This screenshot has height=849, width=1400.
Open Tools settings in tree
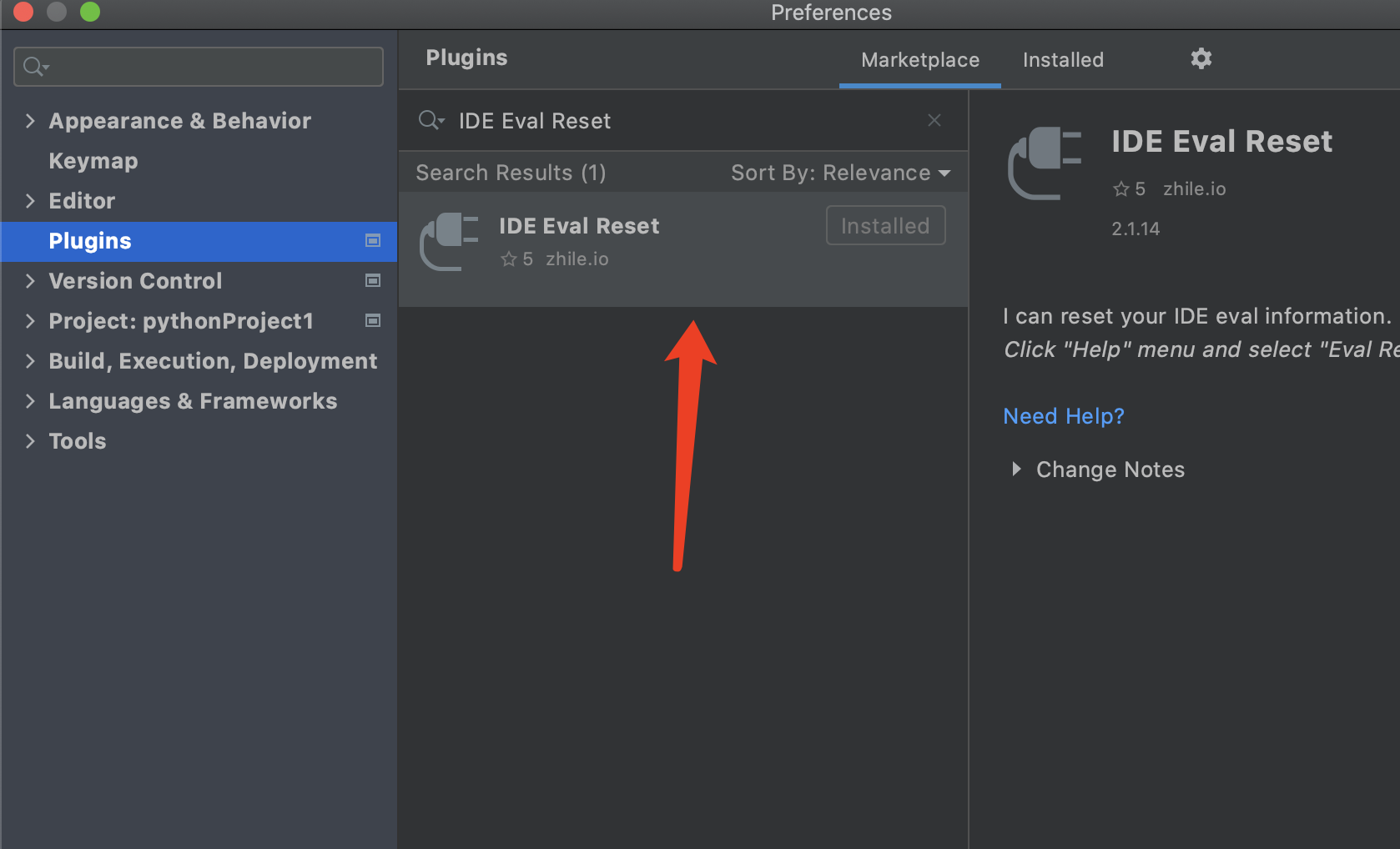(x=78, y=441)
